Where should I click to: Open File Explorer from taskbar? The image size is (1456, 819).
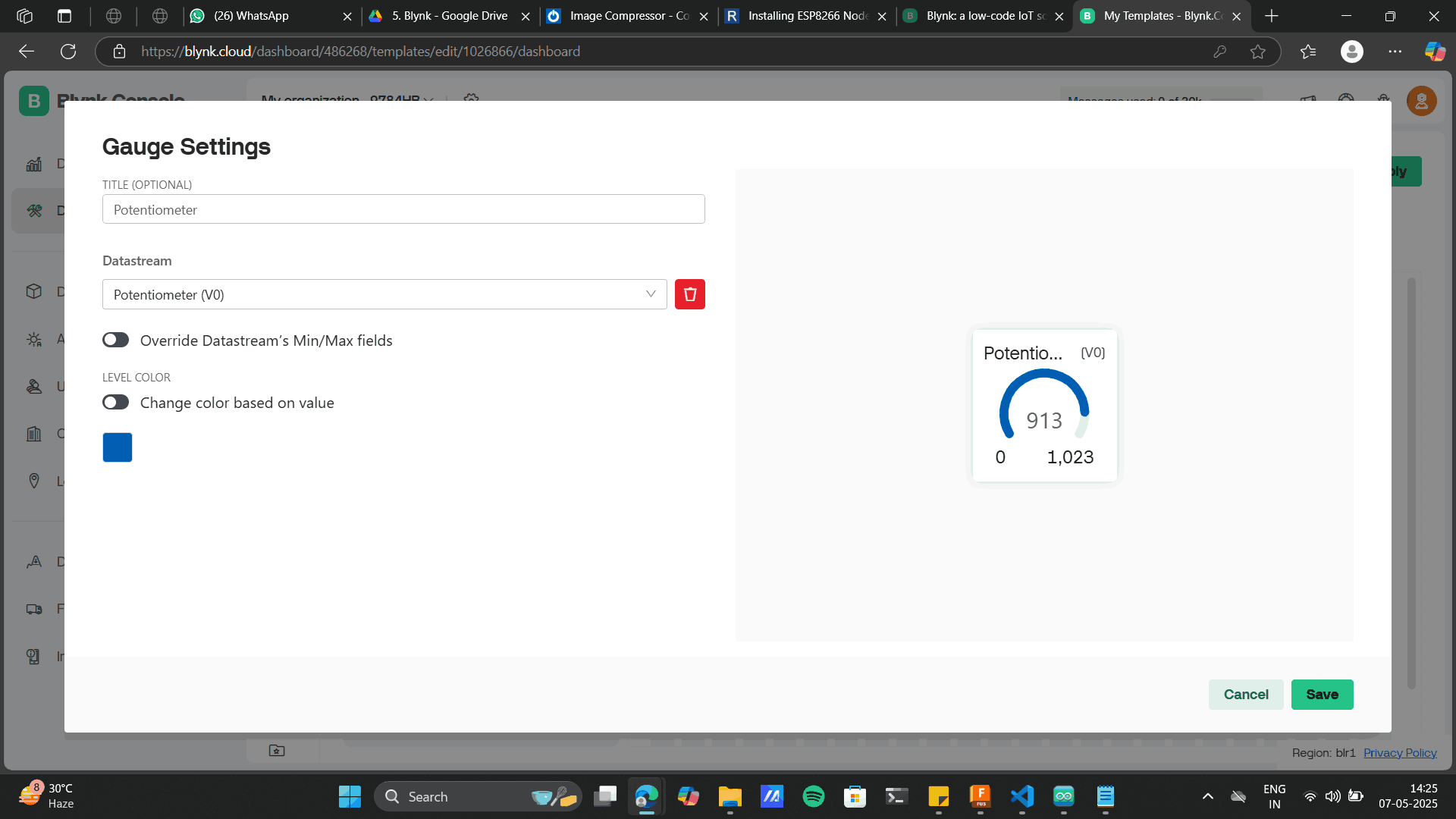point(730,796)
